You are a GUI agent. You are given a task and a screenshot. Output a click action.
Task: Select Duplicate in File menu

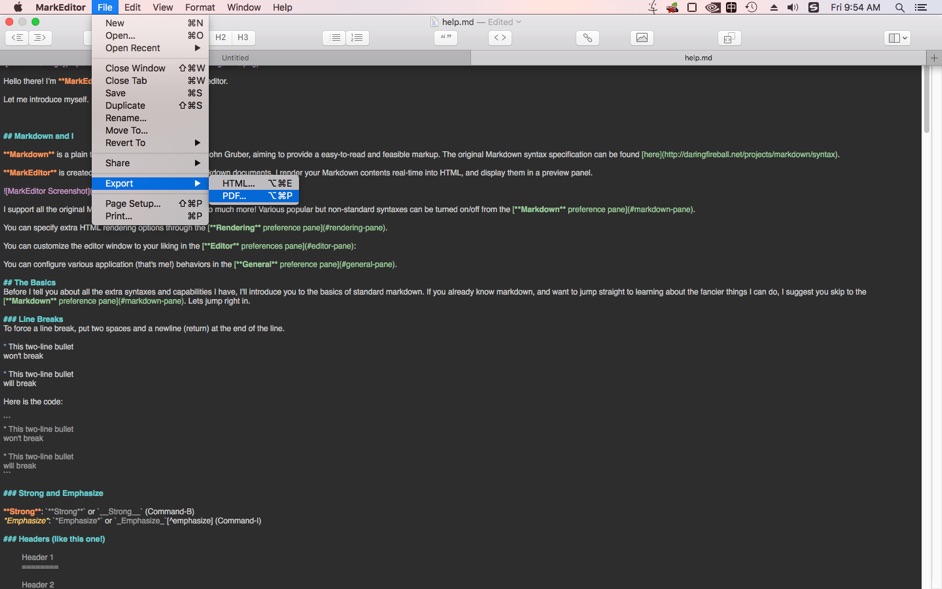point(125,106)
